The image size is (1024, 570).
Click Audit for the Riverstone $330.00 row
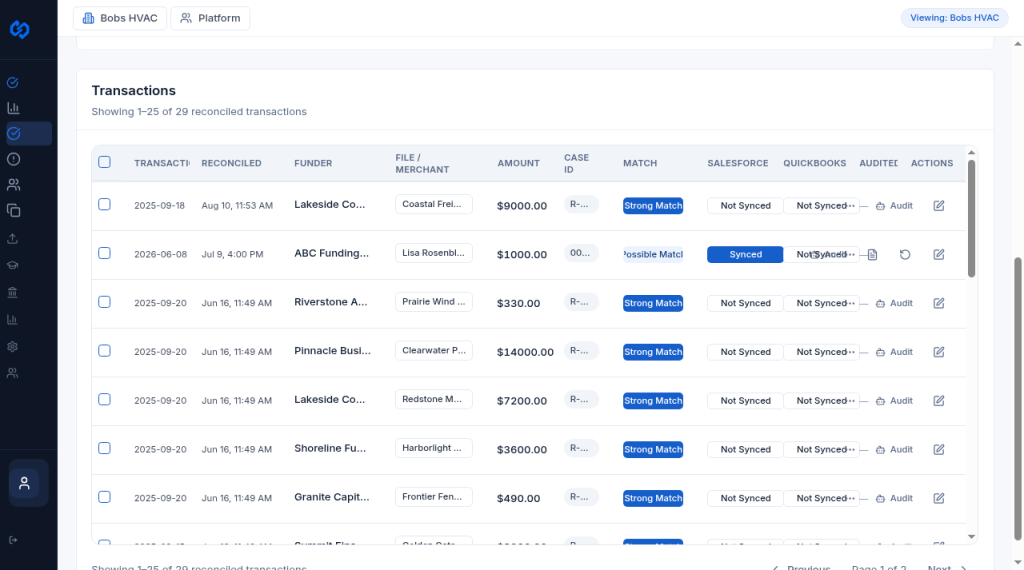pyautogui.click(x=894, y=303)
